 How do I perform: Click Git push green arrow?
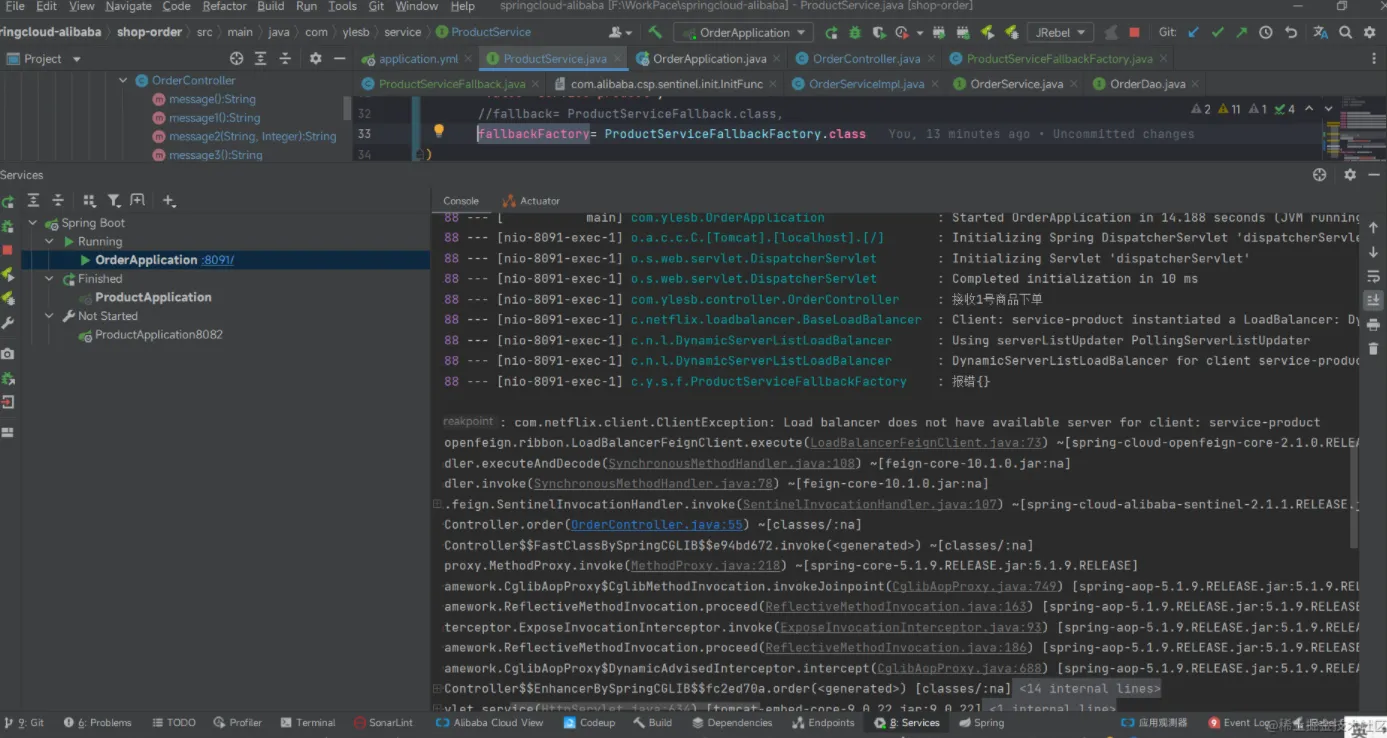pyautogui.click(x=1241, y=32)
